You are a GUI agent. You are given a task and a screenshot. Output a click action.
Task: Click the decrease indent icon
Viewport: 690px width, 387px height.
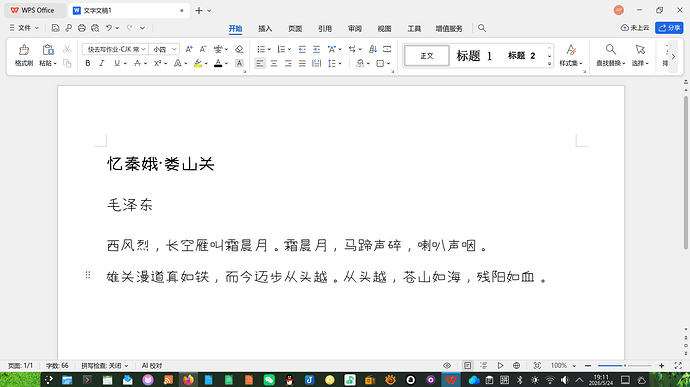[x=302, y=49]
